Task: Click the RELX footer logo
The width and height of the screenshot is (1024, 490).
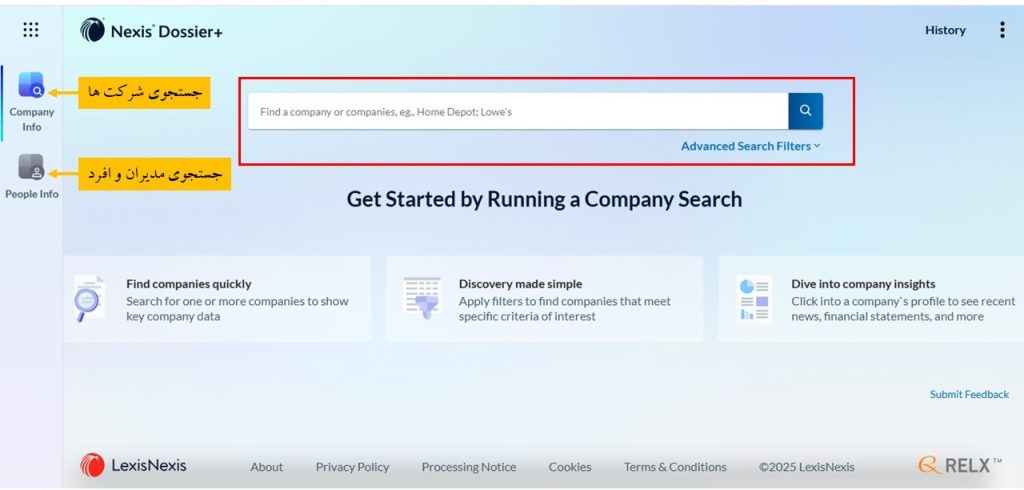Action: coord(959,465)
